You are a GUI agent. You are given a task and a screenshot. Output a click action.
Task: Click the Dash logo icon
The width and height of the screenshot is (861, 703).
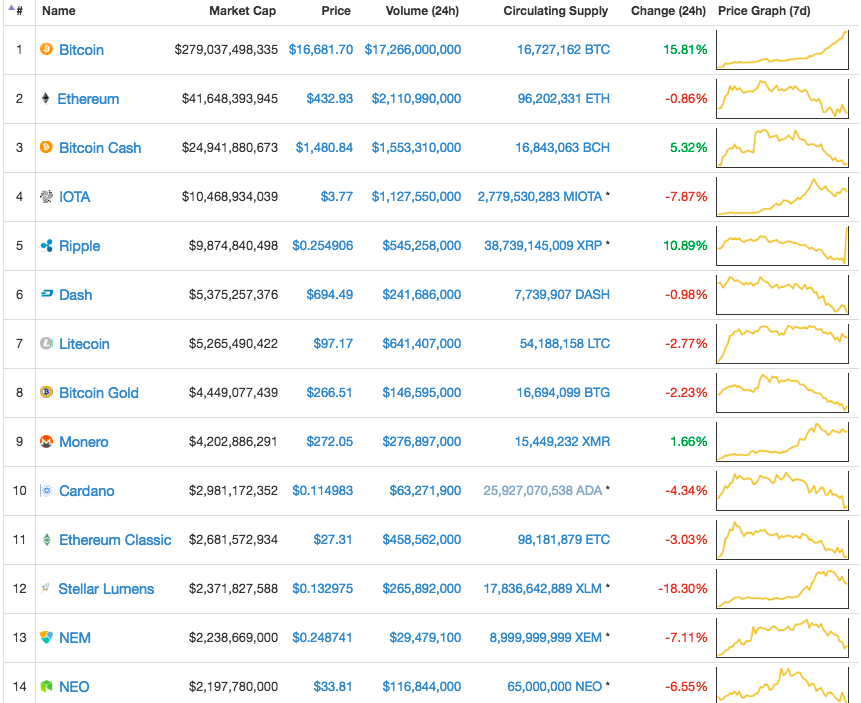click(x=46, y=294)
